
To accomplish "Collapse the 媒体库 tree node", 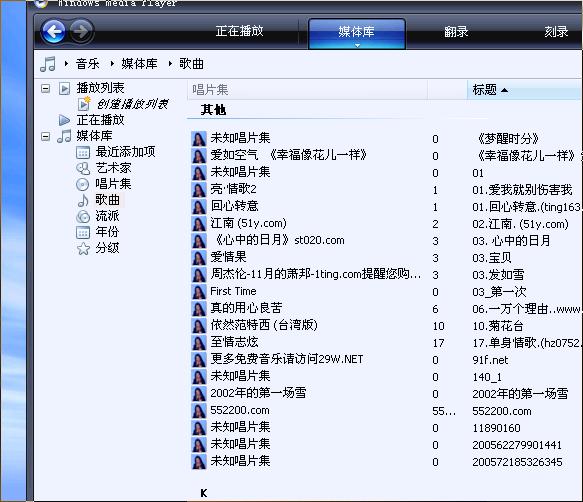I will 45,136.
